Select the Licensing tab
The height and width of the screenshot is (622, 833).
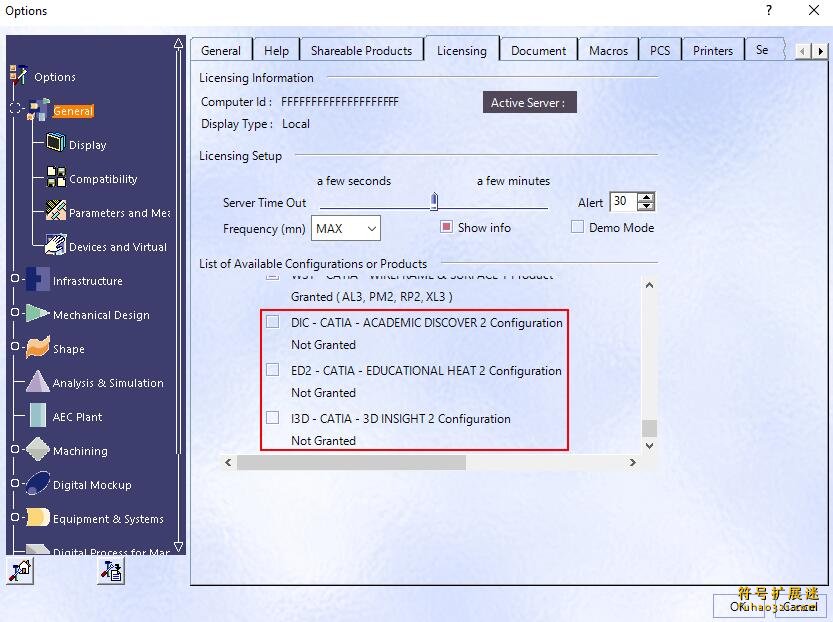click(x=462, y=50)
